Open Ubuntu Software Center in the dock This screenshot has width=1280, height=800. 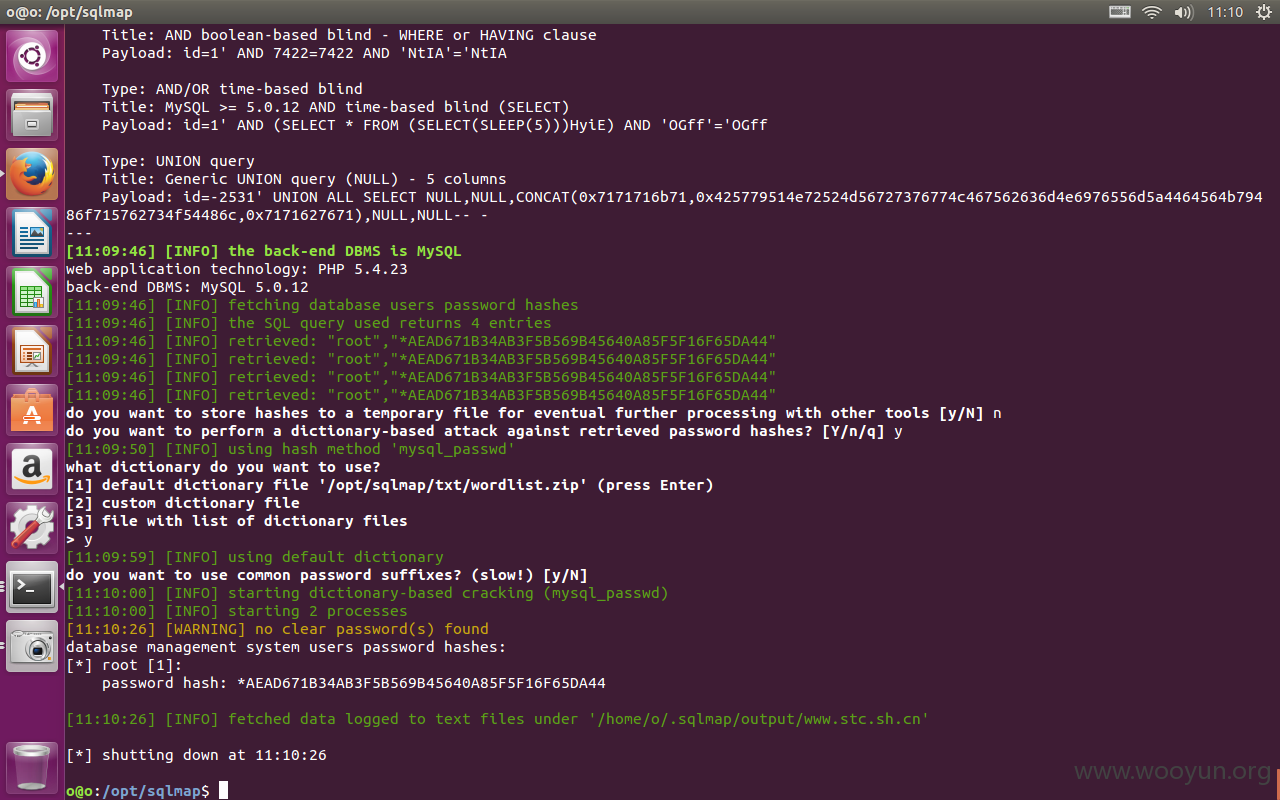(32, 410)
